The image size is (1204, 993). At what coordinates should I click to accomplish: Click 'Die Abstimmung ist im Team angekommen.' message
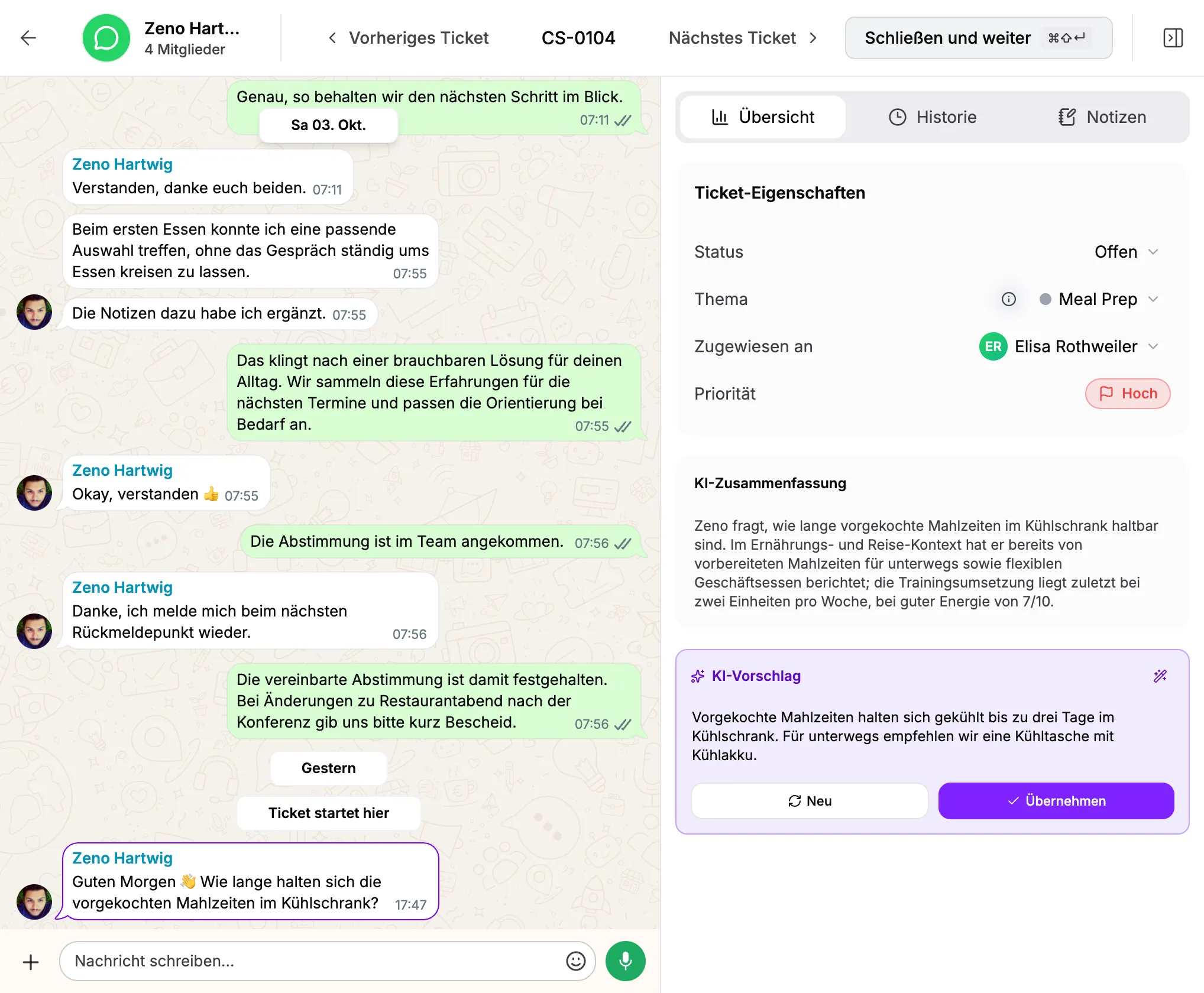pos(441,542)
